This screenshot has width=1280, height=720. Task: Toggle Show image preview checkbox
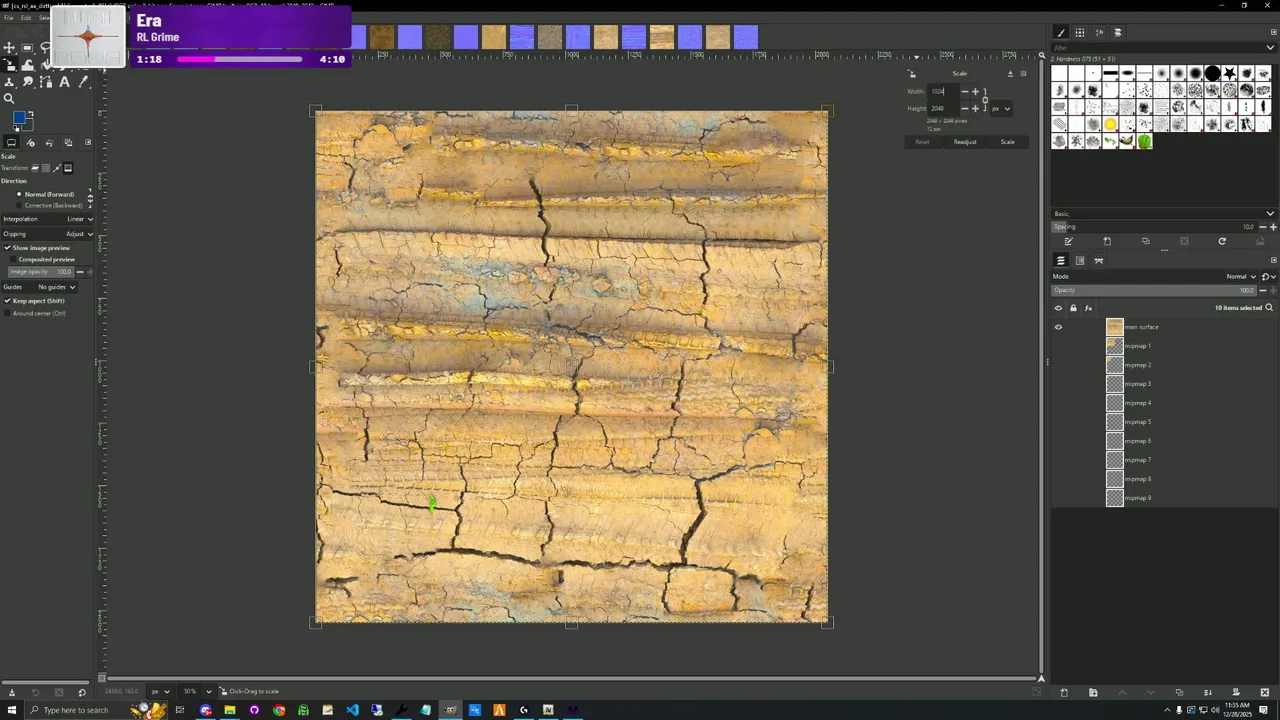pos(37,247)
